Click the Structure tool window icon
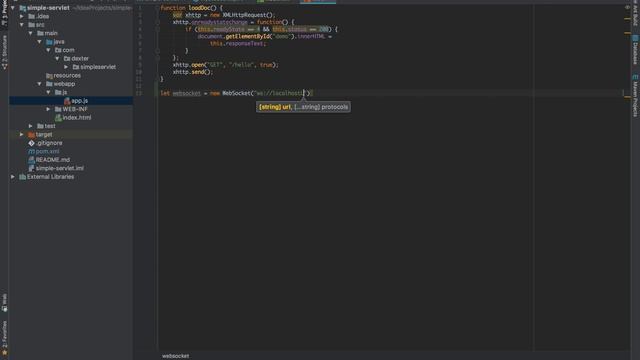 pos(4,66)
